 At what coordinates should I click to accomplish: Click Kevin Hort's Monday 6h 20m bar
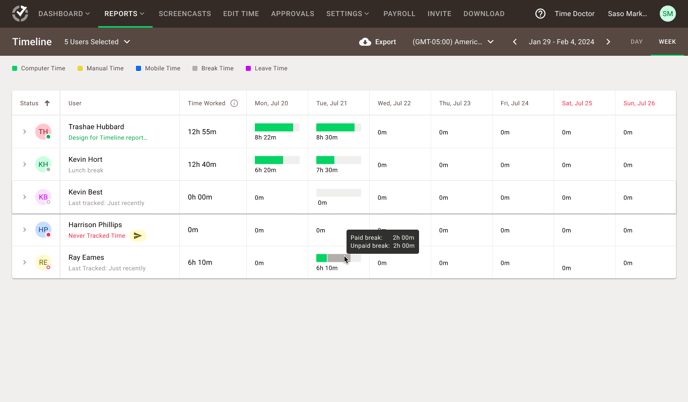point(277,160)
